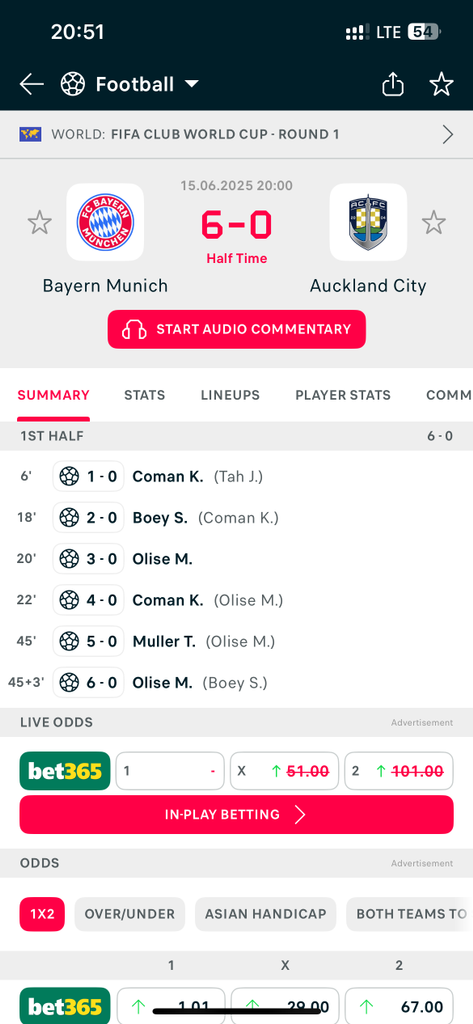Tap the Bayern Munich club logo
The image size is (473, 1024).
click(x=105, y=222)
